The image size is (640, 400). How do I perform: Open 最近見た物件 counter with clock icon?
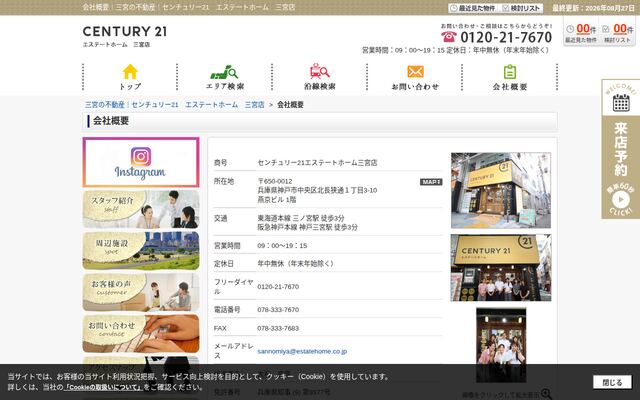pyautogui.click(x=581, y=33)
